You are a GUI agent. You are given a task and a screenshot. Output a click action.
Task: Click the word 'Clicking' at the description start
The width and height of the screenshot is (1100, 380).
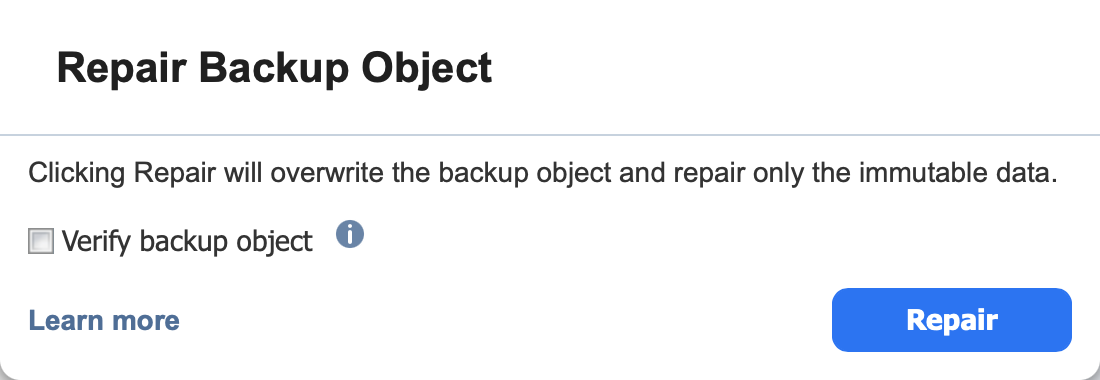click(77, 174)
